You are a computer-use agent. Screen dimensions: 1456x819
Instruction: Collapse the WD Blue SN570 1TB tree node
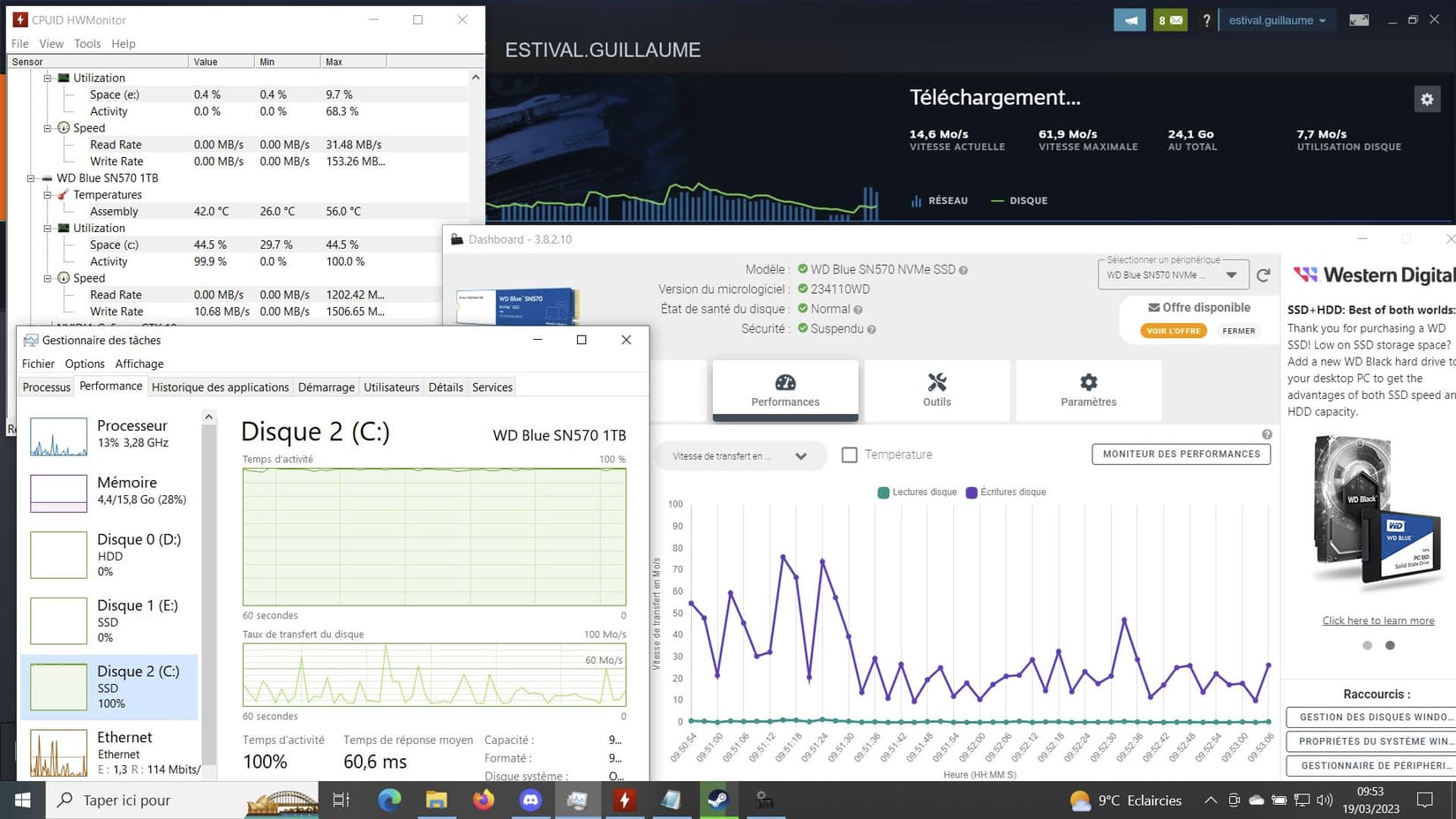[x=31, y=178]
